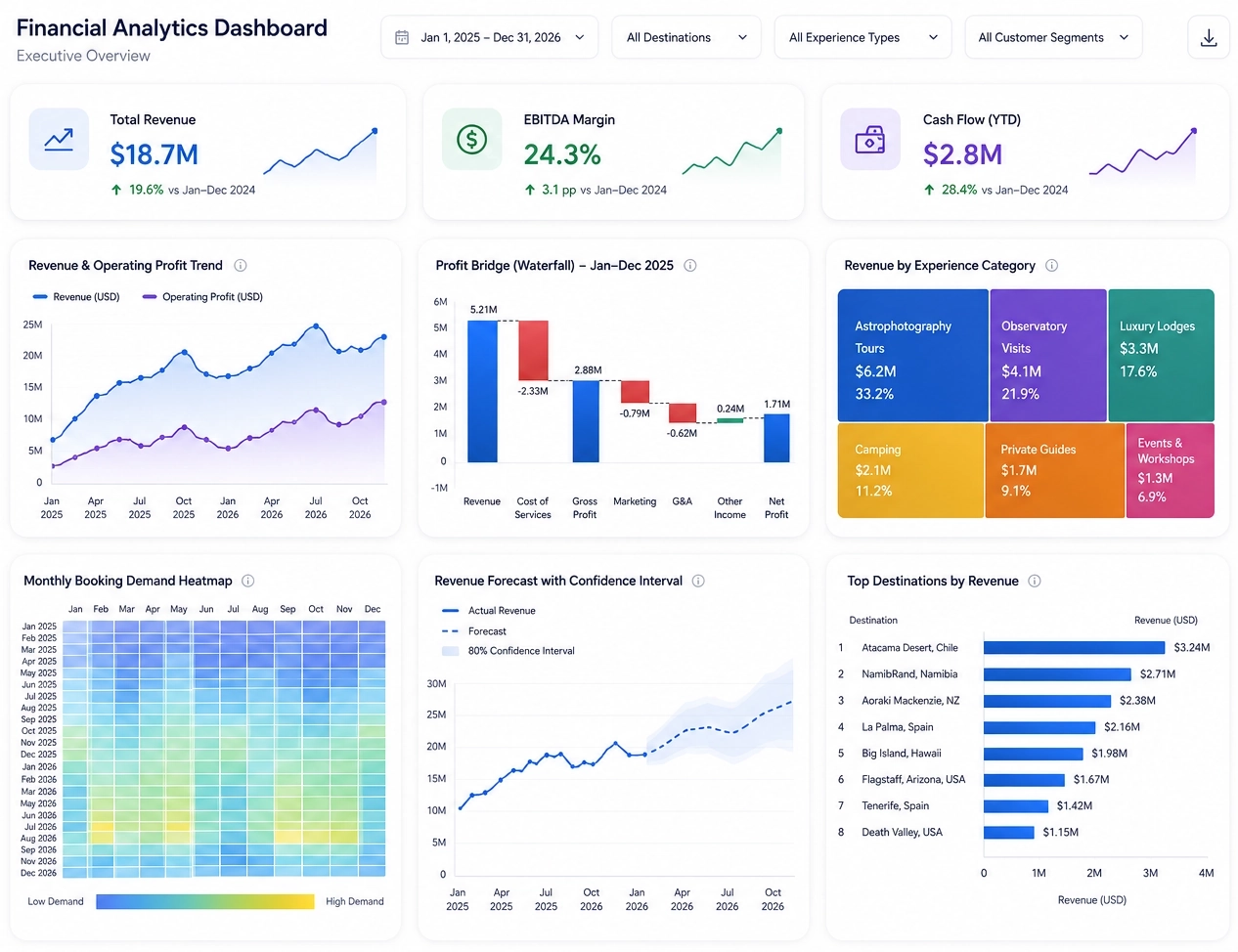
Task: Click the heatmap demand color gradient bar
Action: coord(205,901)
